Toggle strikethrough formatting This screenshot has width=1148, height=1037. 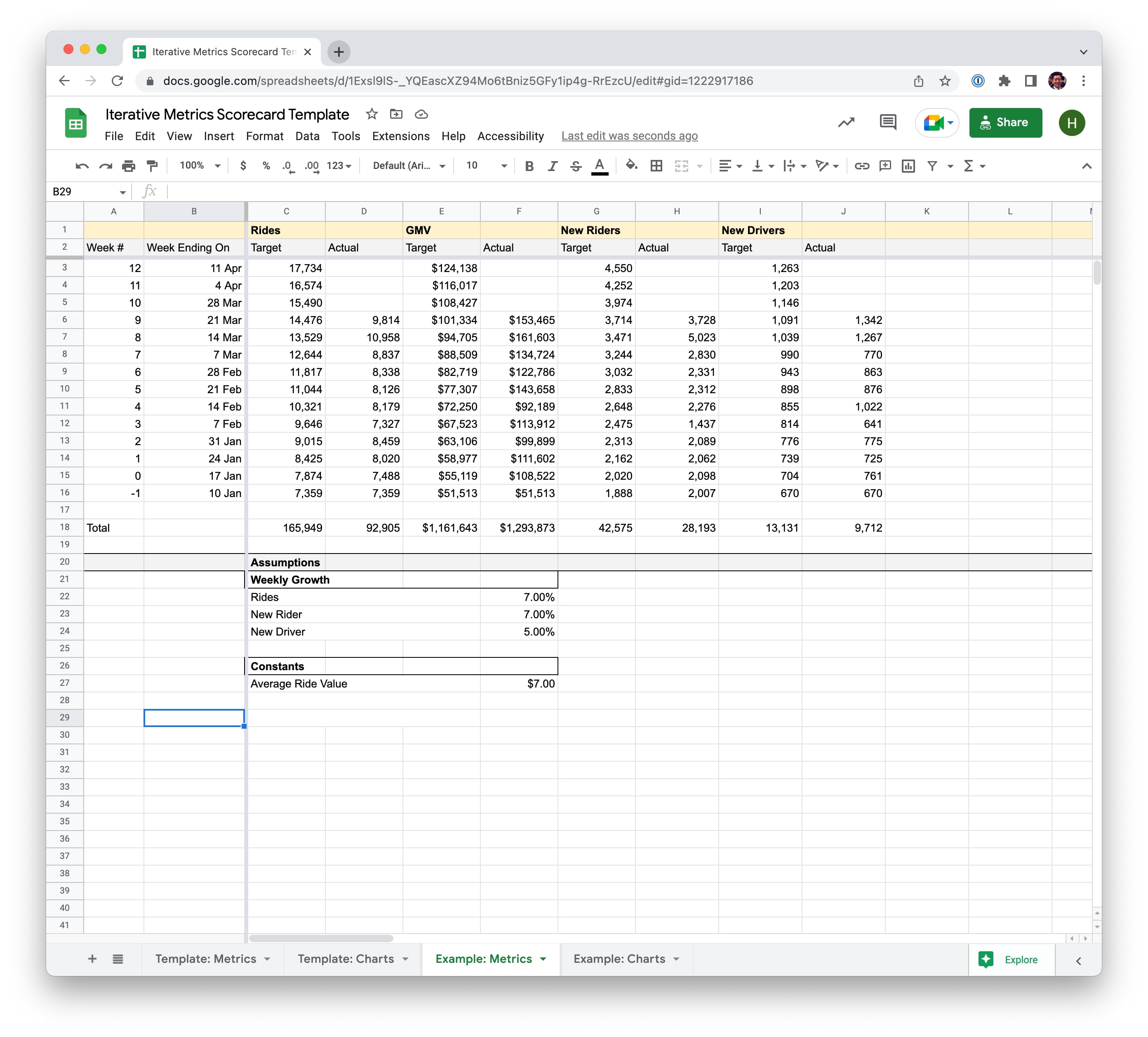576,166
